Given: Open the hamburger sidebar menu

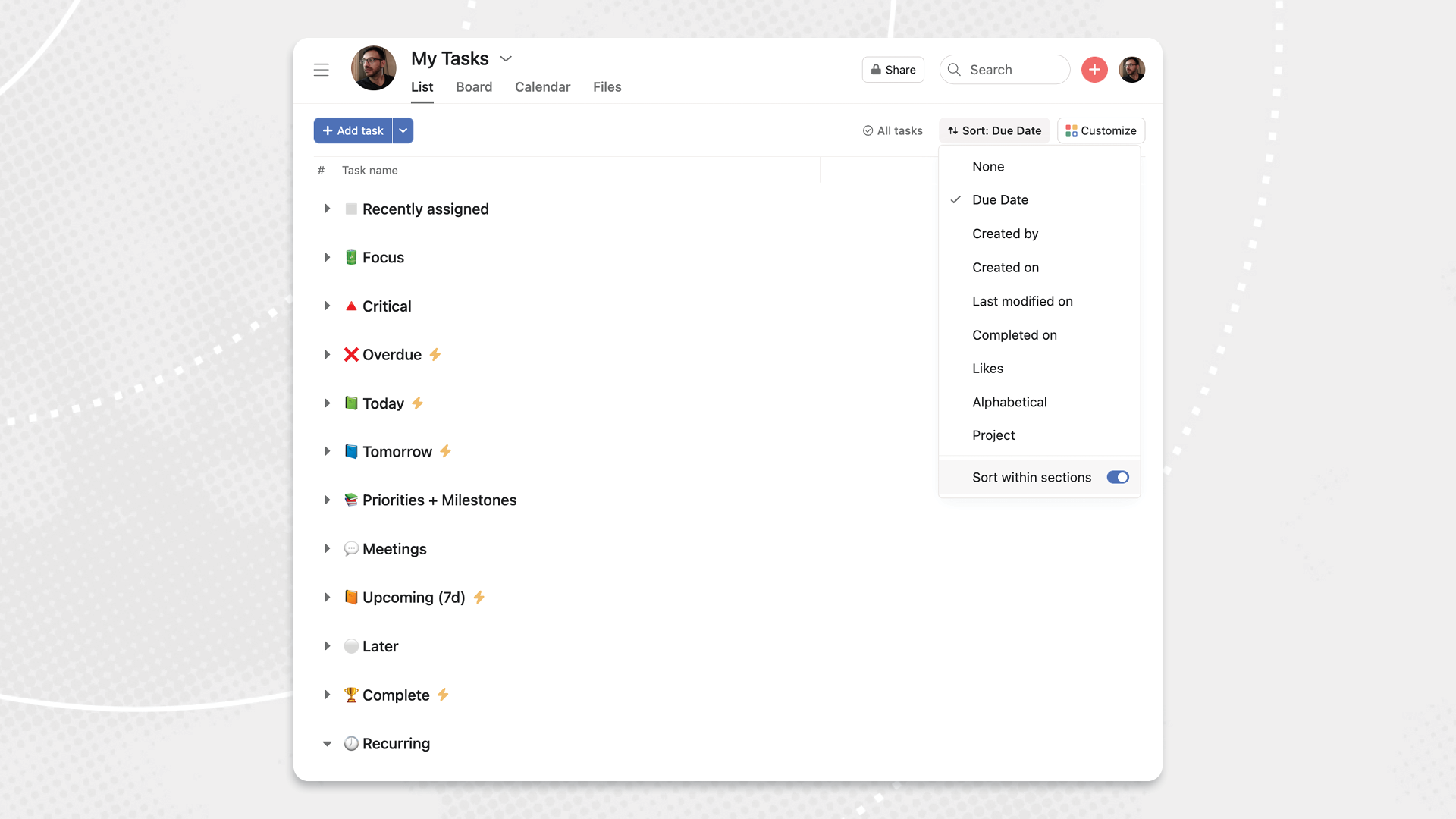Looking at the screenshot, I should (x=322, y=70).
